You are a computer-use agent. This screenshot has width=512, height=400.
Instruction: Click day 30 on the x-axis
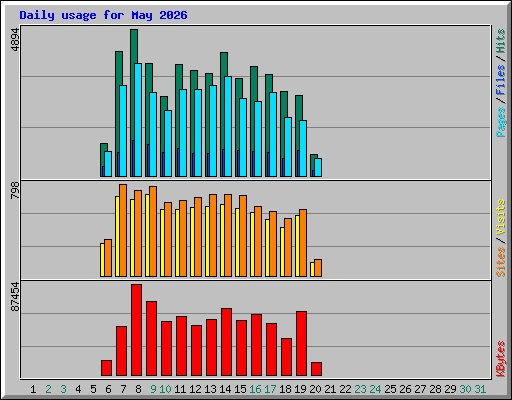465,389
